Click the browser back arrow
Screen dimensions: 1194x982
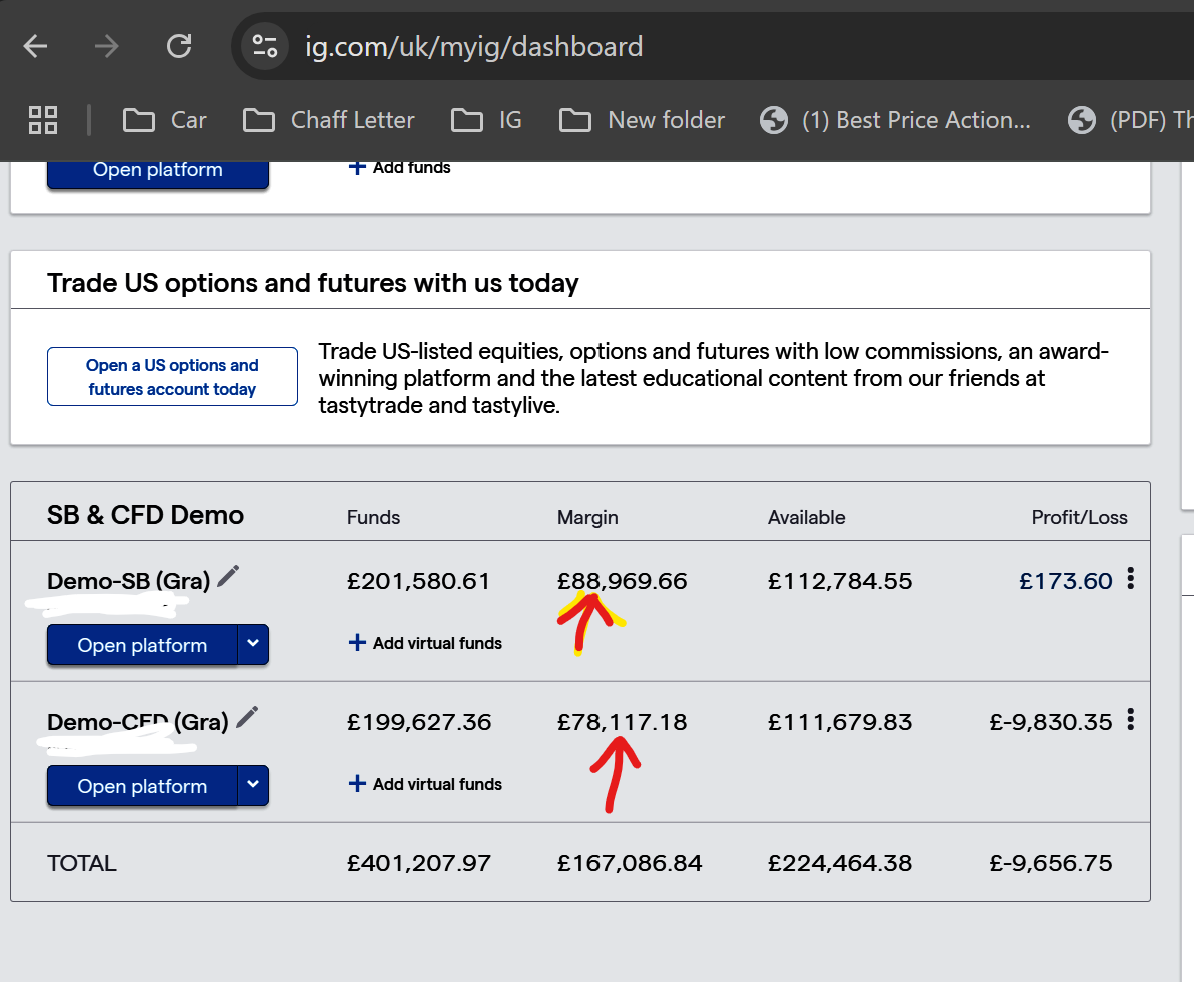[x=36, y=46]
